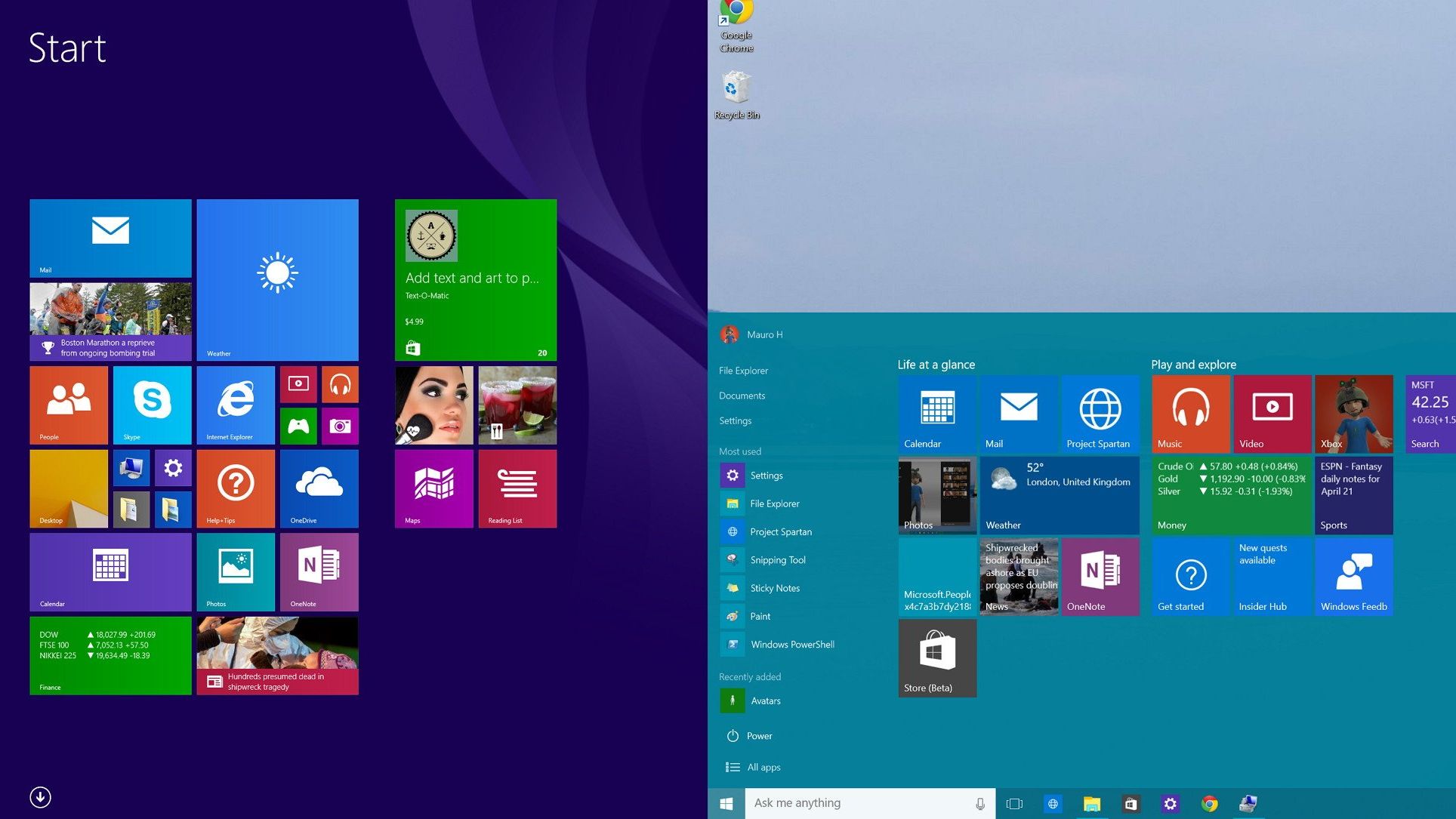Open the Recycle Bin desktop icon
Viewport: 1456px width, 819px height.
click(736, 95)
